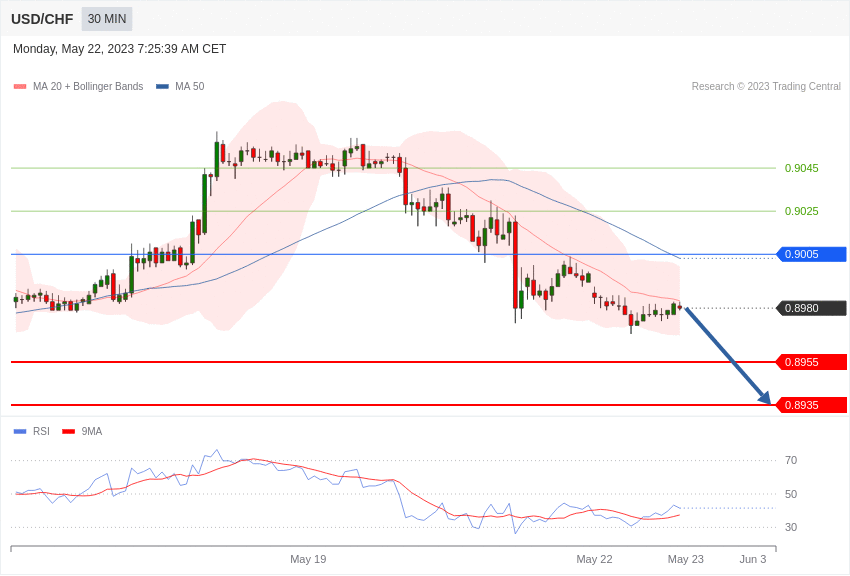Image resolution: width=850 pixels, height=576 pixels.
Task: Click the red 9MA legend swatch
Action: coord(69,432)
